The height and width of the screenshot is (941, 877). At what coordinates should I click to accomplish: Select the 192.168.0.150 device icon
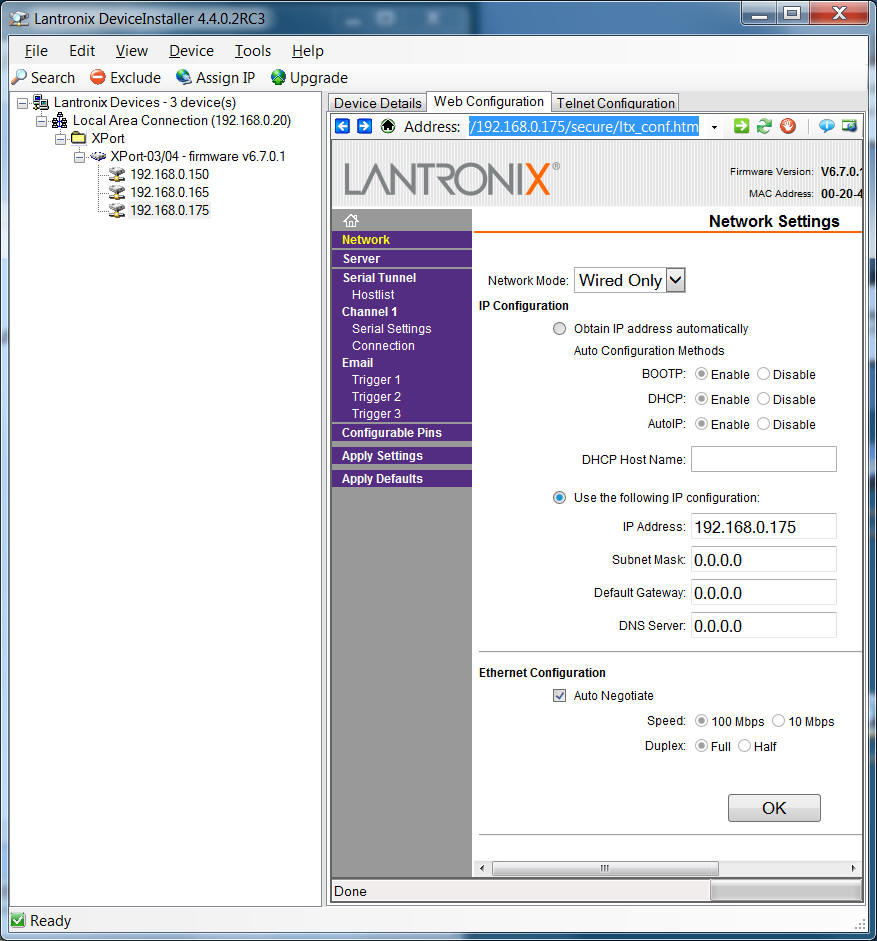click(x=116, y=175)
